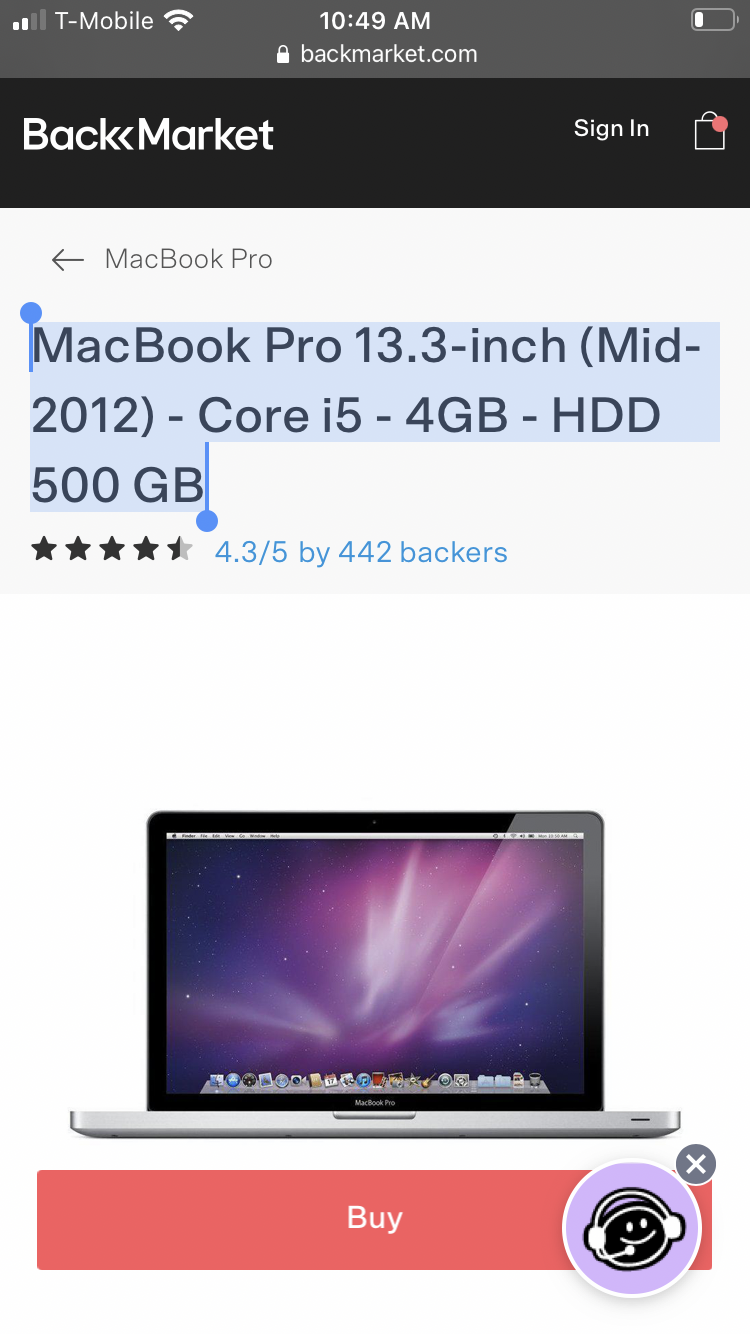Tap the Back Market logo

[x=148, y=134]
